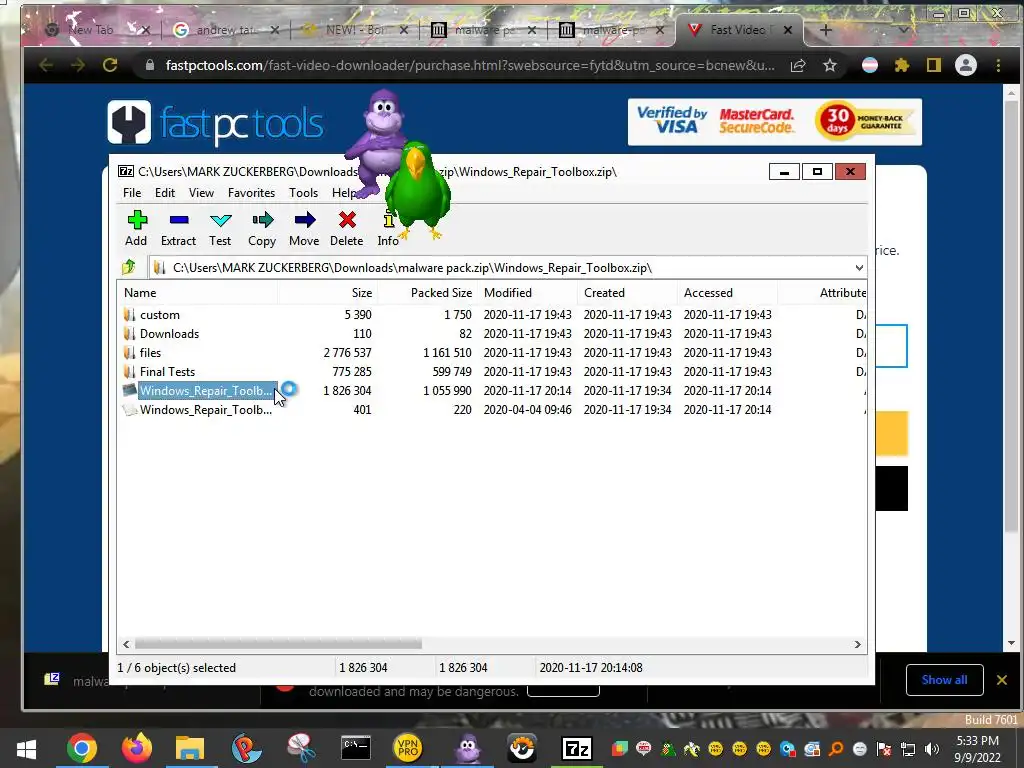The width and height of the screenshot is (1024, 768).
Task: Sort by Packed Size column
Action: [428, 293]
